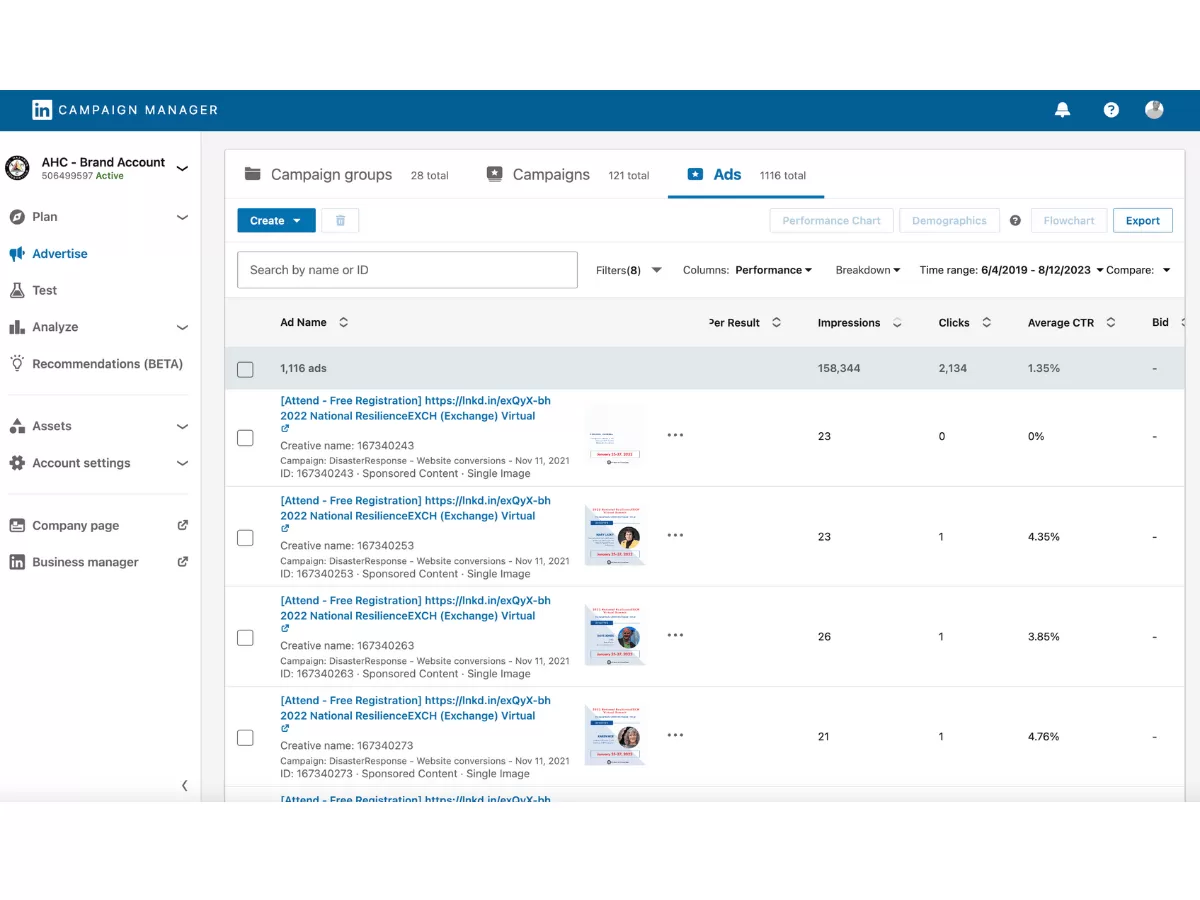
Task: Select checkbox for ad 167340273
Action: tap(245, 738)
